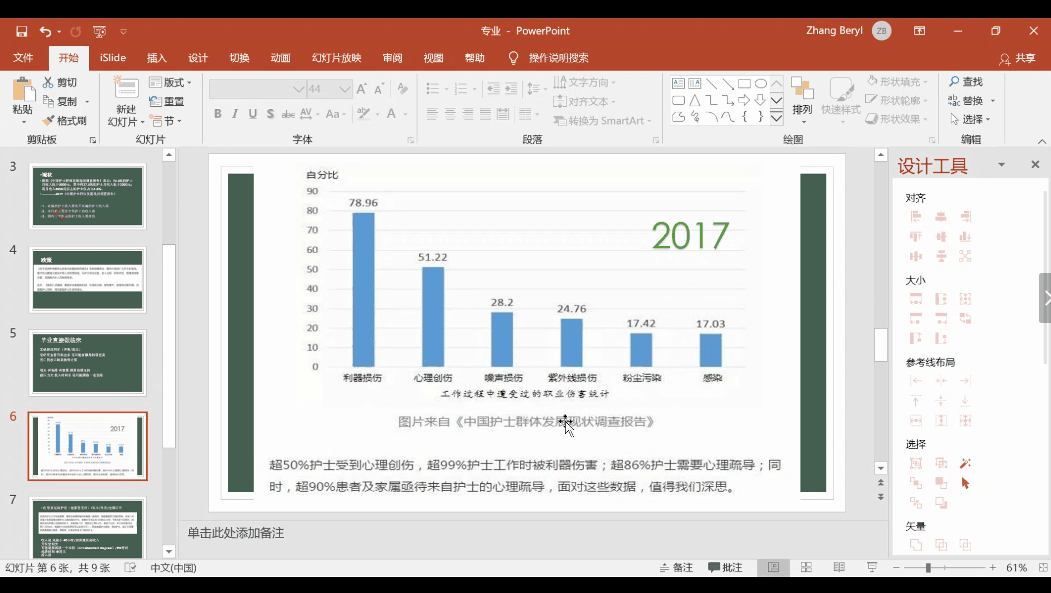Switch to the Design (设计) tab
Image resolution: width=1051 pixels, height=593 pixels.
coord(198,58)
